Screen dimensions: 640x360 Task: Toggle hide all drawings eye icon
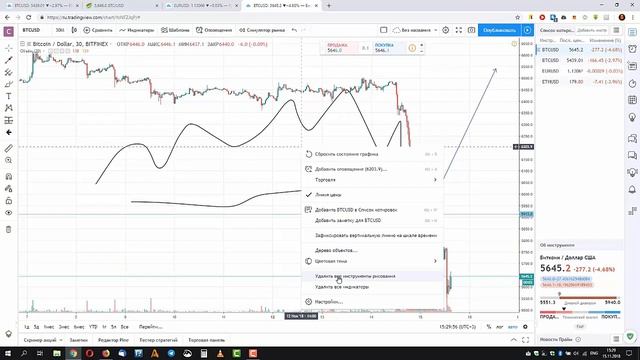coord(9,213)
